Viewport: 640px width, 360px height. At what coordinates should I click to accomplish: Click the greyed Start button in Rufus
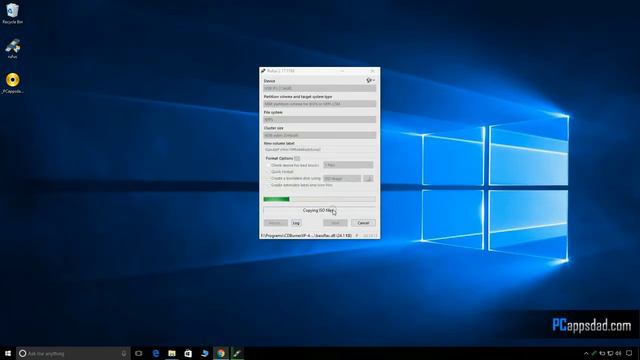(x=335, y=223)
